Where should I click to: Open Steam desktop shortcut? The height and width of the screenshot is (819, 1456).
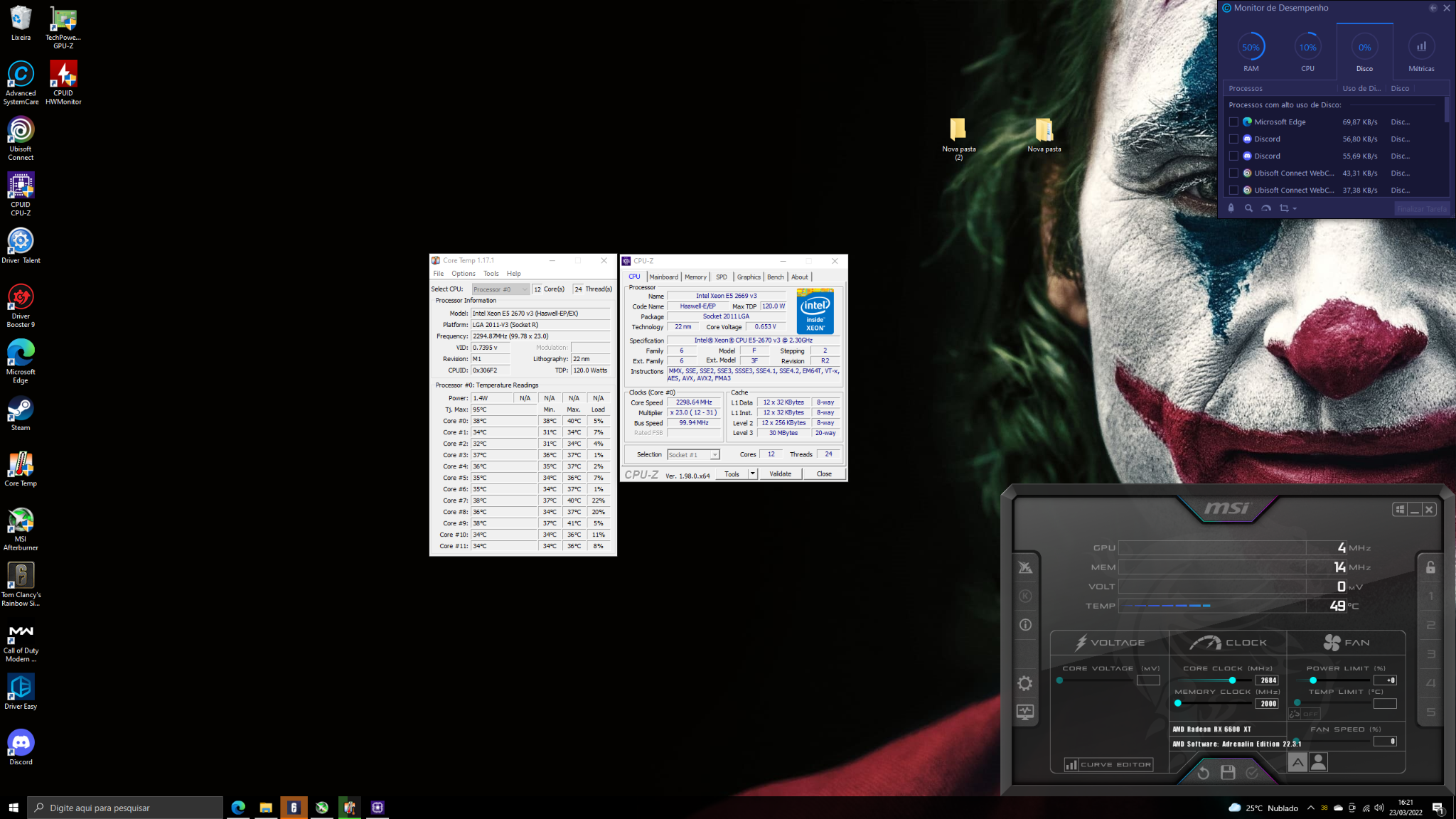(x=21, y=413)
